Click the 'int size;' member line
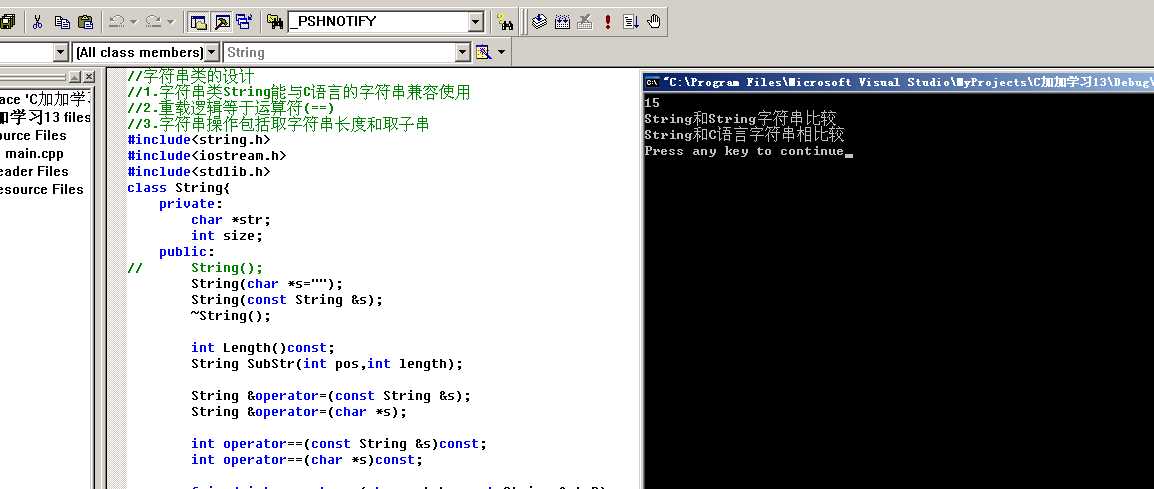The height and width of the screenshot is (489, 1154). pyautogui.click(x=227, y=236)
